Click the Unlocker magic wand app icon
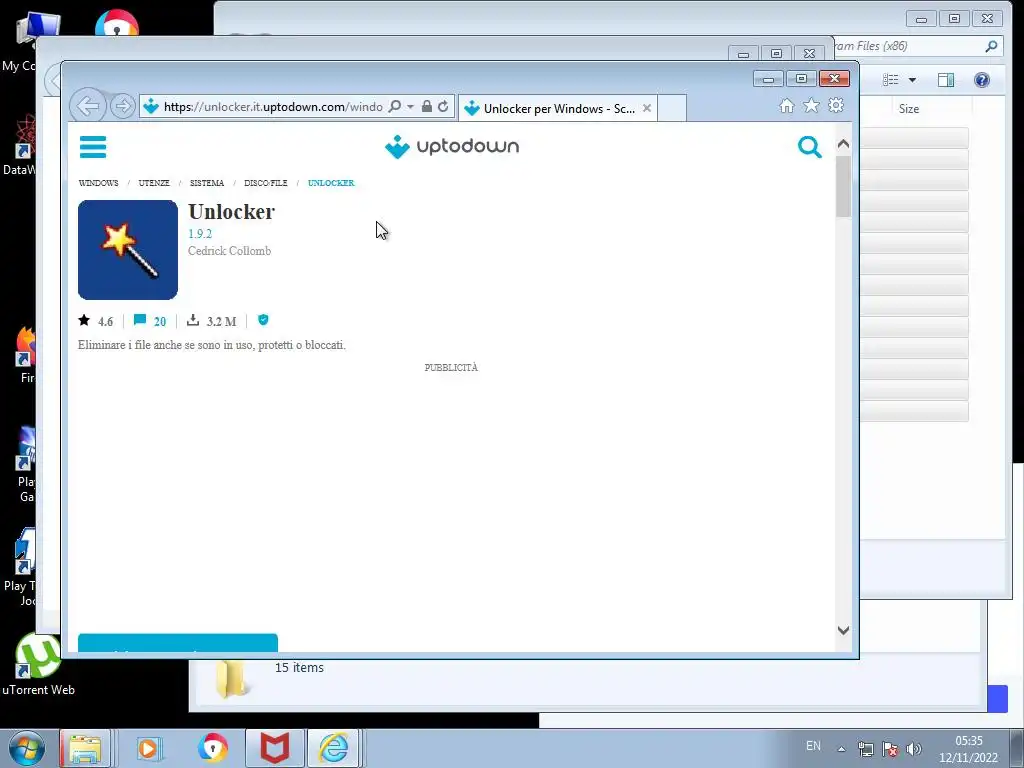 [x=128, y=250]
